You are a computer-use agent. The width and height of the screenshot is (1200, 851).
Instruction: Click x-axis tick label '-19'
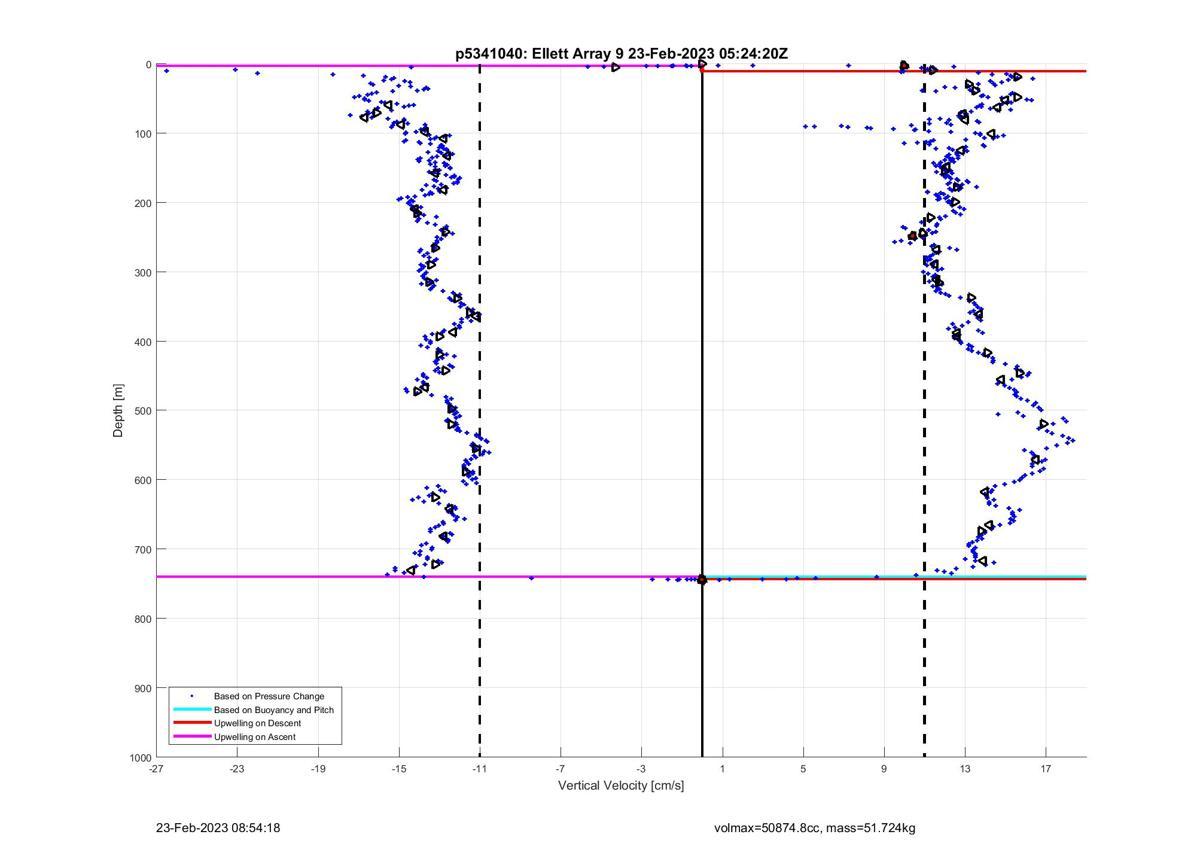point(318,769)
